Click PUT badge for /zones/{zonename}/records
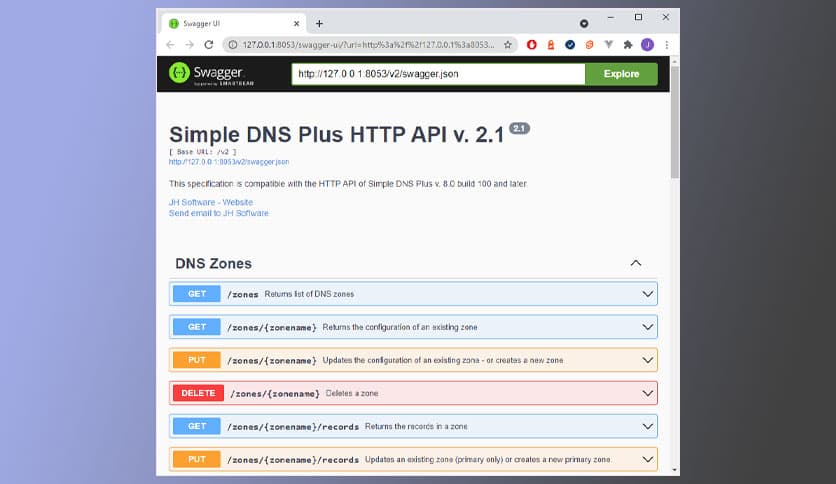Screen dimensions: 836x484 coord(197,459)
